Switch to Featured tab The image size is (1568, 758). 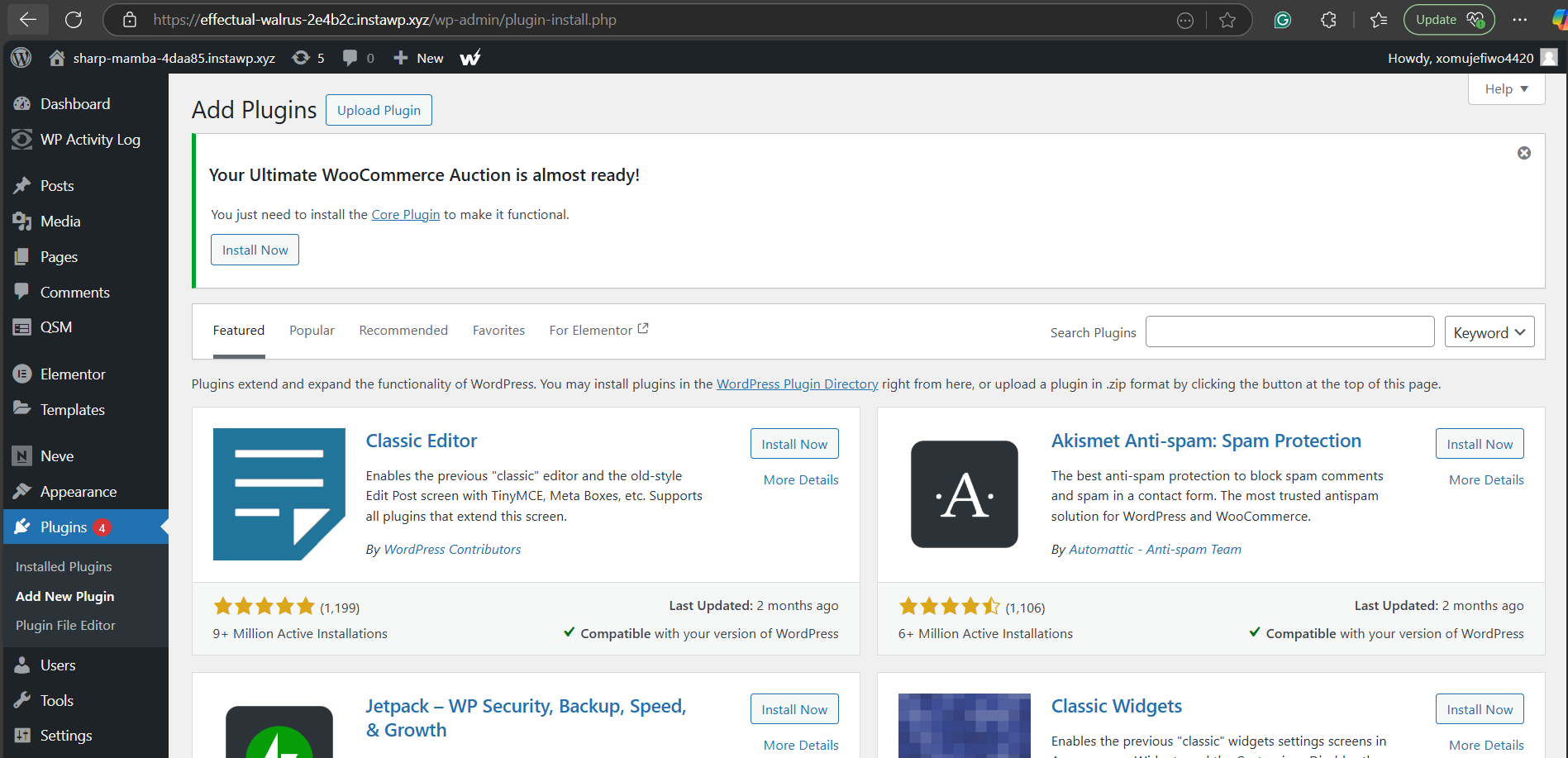(x=239, y=331)
